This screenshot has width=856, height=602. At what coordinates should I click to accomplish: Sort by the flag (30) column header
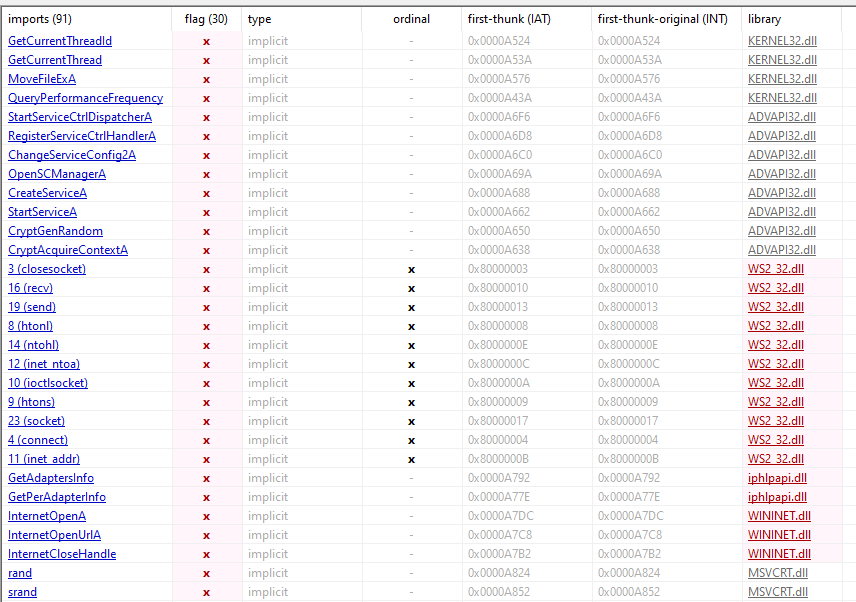pos(205,19)
